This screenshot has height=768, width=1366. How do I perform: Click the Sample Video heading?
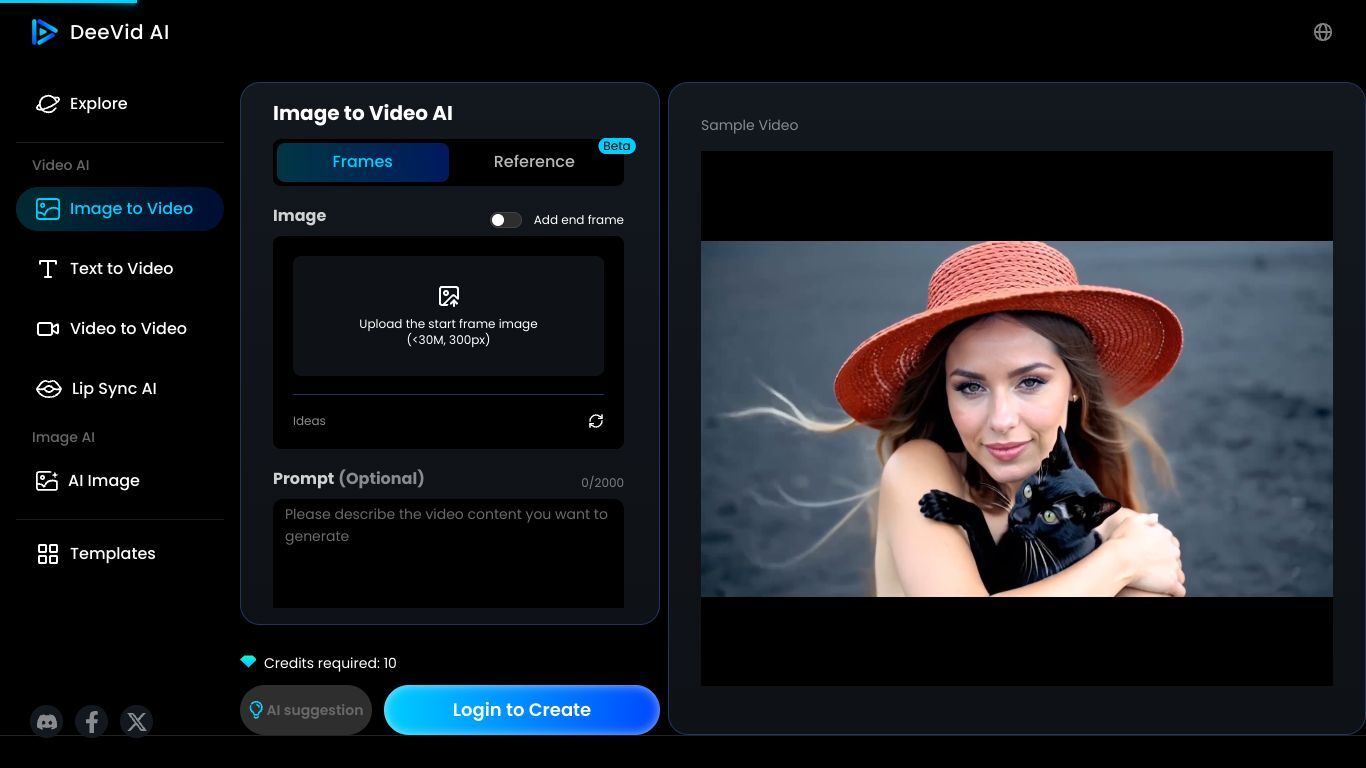point(750,126)
